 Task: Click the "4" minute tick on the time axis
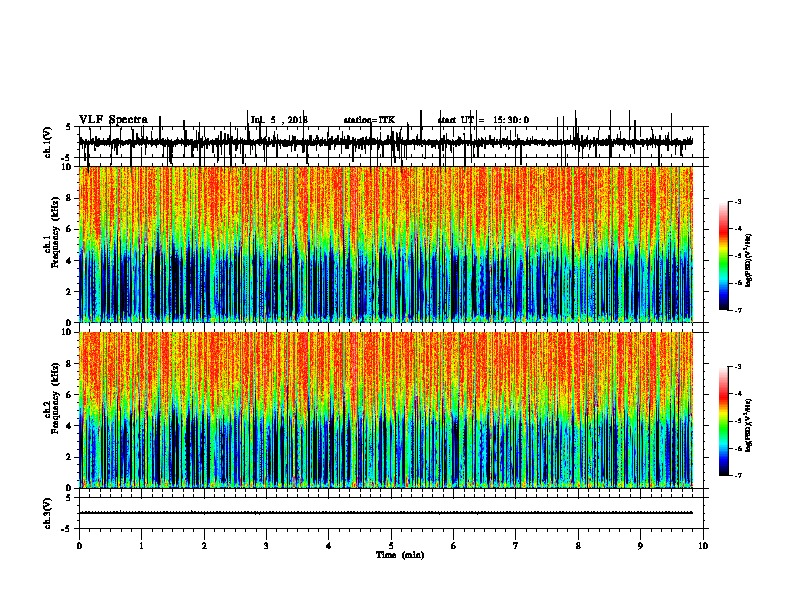328,546
